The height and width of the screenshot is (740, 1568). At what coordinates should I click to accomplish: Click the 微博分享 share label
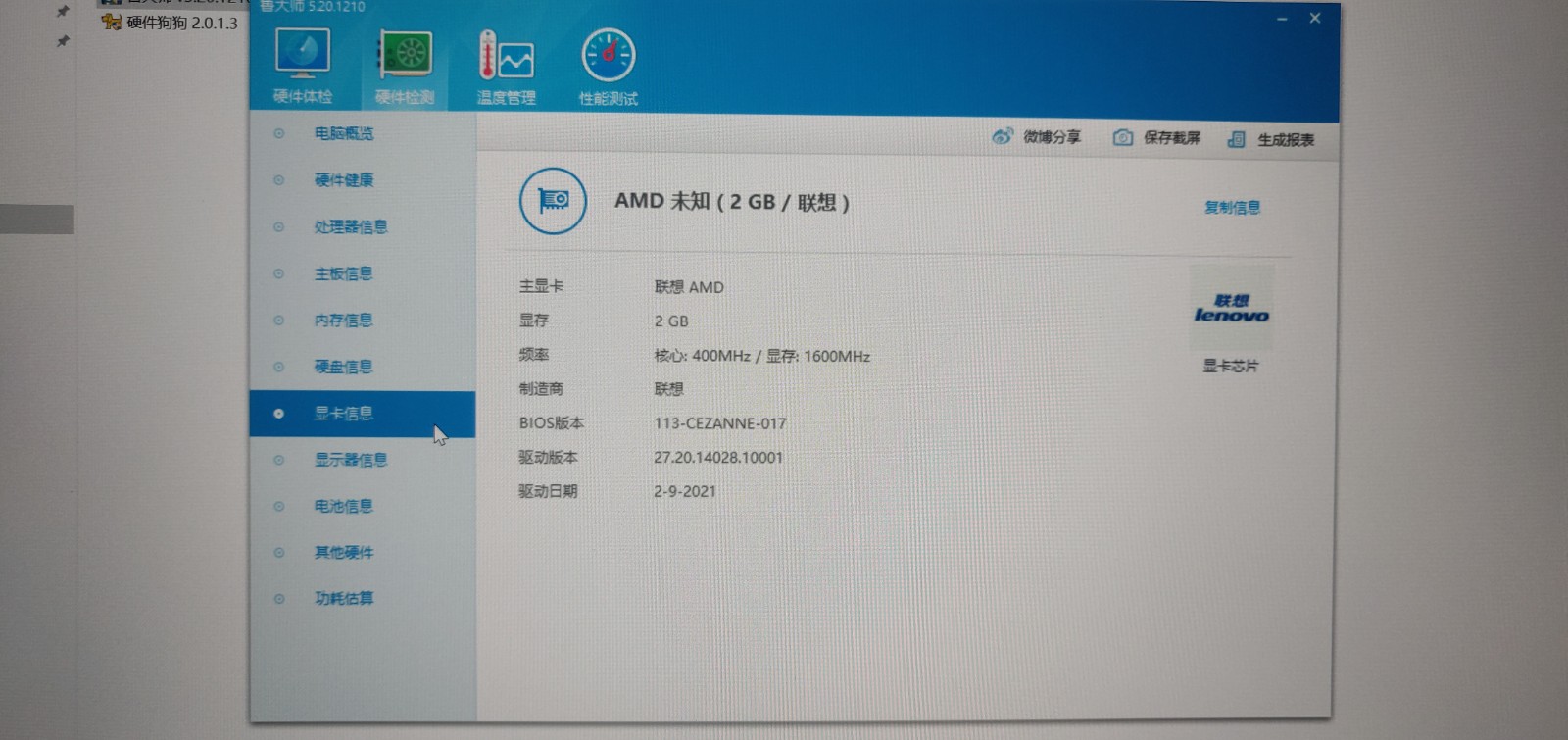(x=1052, y=137)
